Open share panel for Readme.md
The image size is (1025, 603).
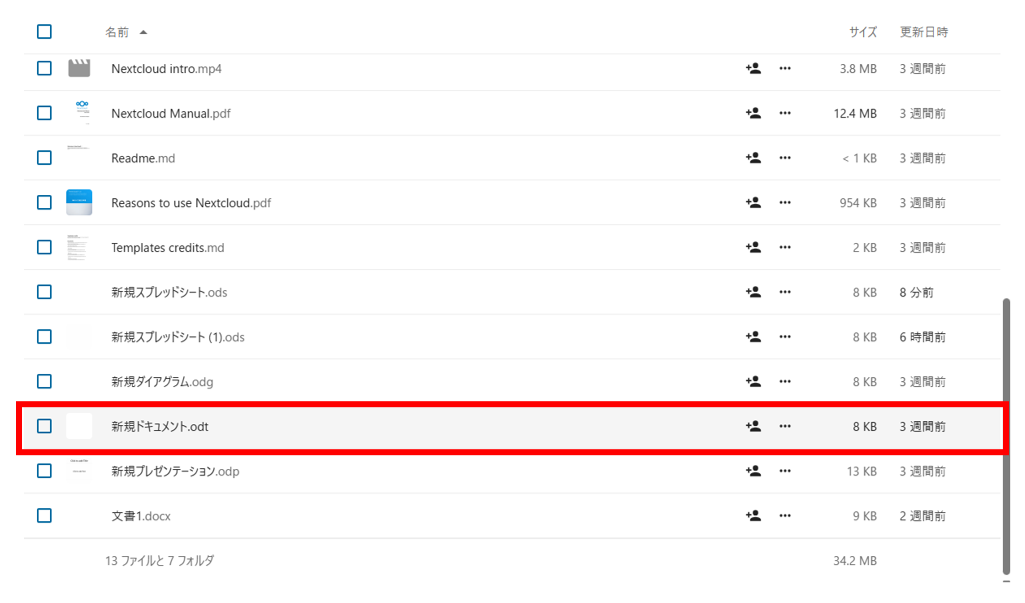coord(753,158)
